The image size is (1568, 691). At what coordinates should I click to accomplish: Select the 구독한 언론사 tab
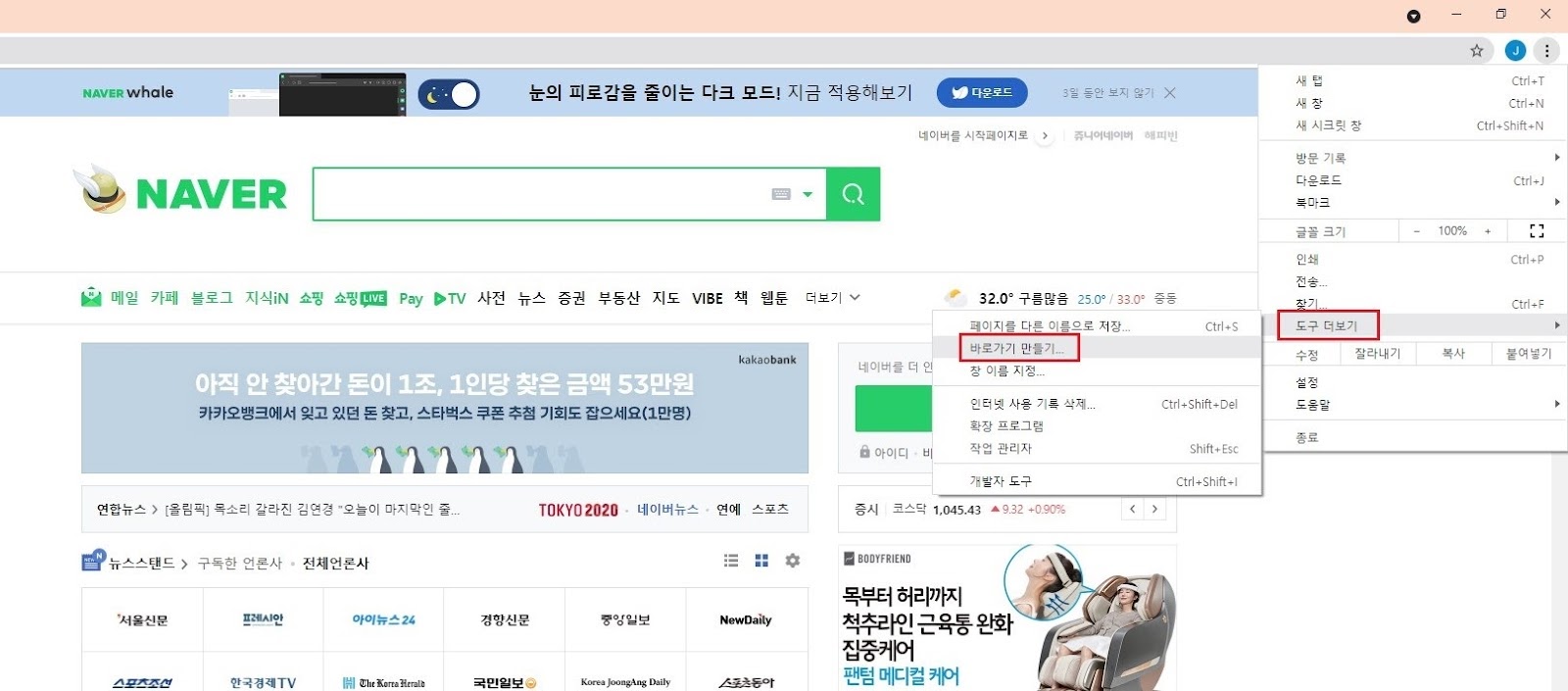240,564
